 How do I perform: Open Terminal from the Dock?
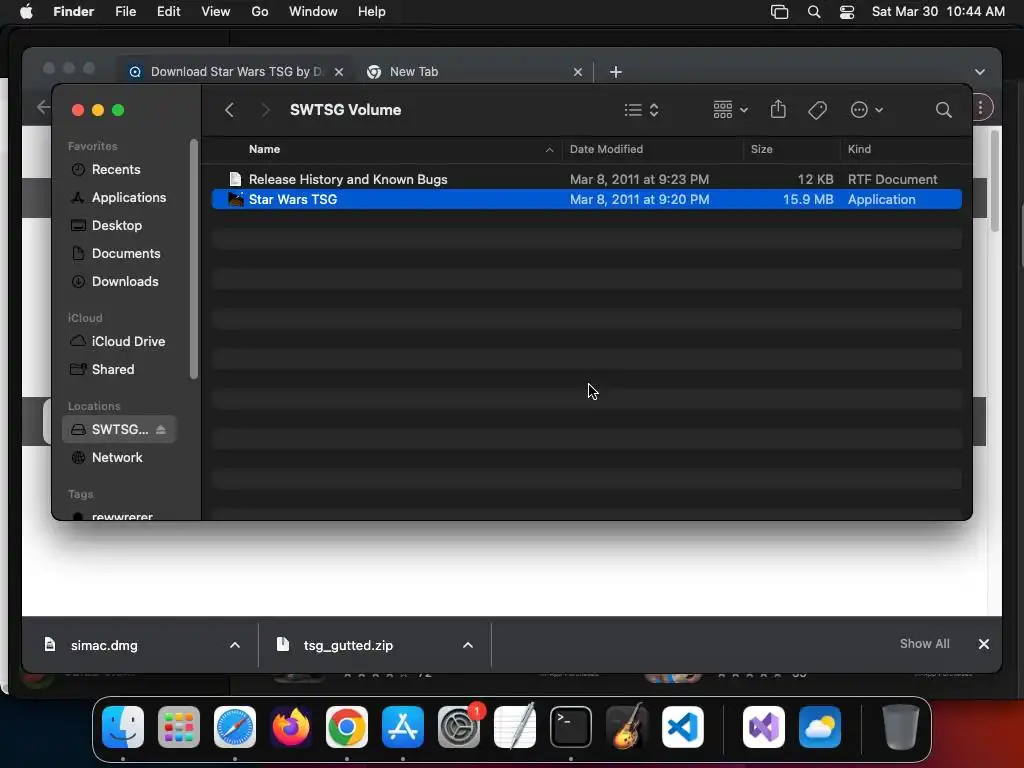point(571,727)
